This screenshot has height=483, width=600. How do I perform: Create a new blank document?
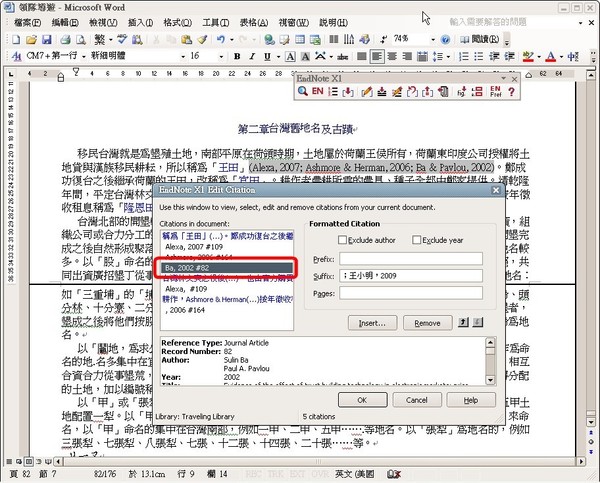(x=16, y=39)
